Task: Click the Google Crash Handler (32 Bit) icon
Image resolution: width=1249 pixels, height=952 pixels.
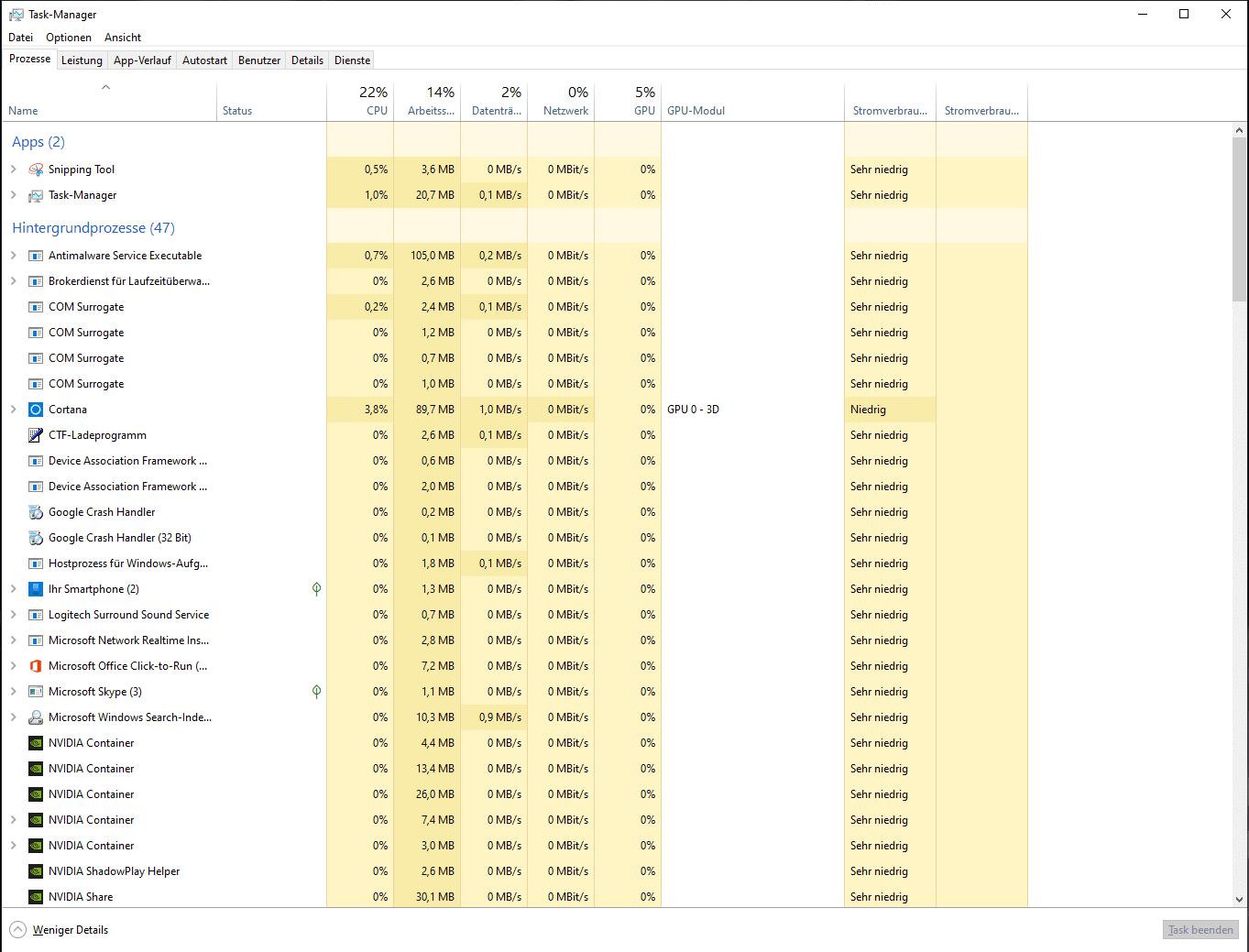Action: point(36,538)
